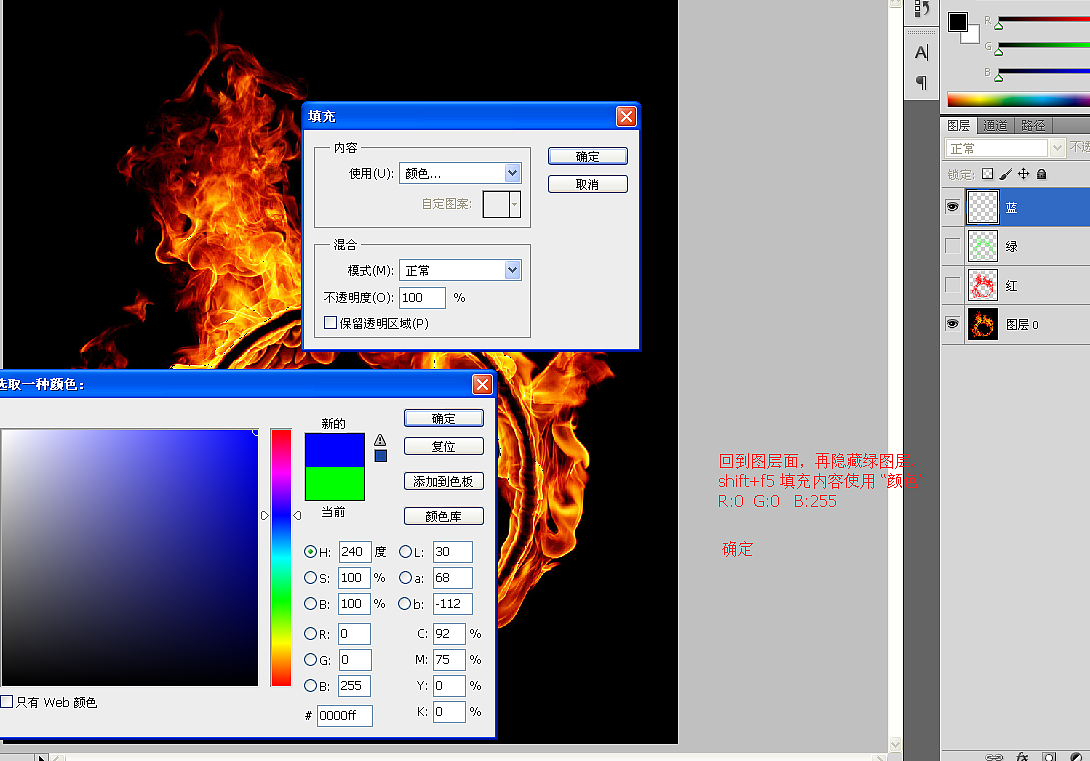Click the fx layer style icon

tap(1022, 756)
